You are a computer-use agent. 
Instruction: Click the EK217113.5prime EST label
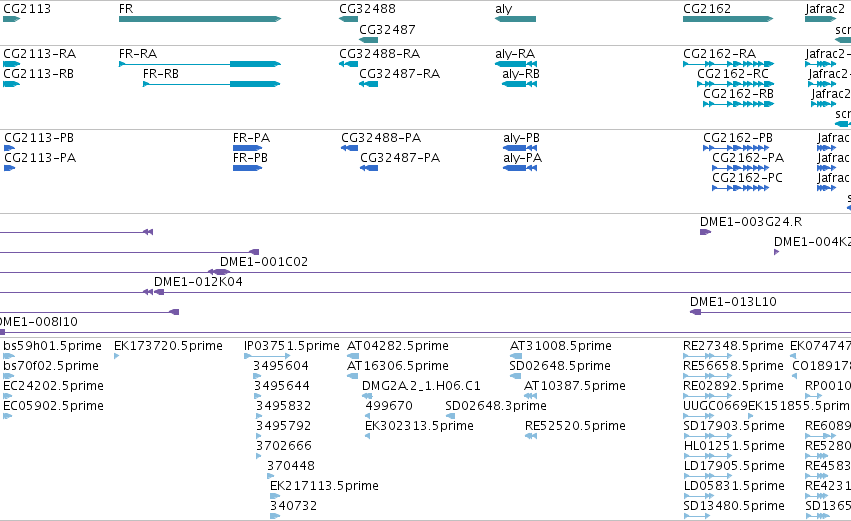pyautogui.click(x=324, y=486)
